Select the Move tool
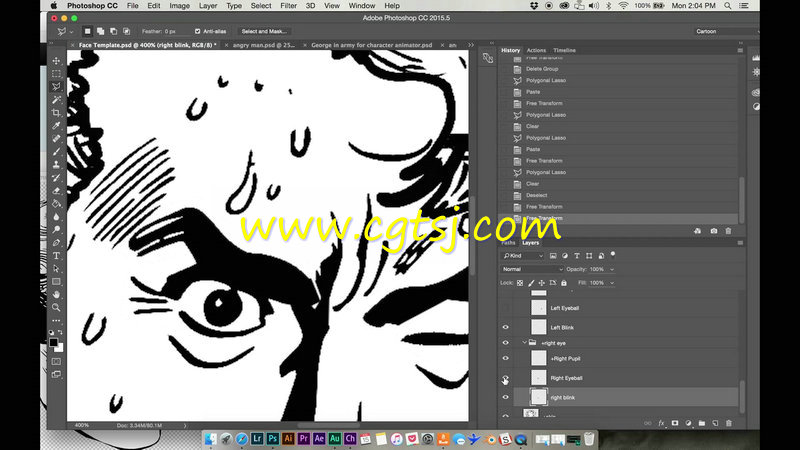Screen dimensions: 800x450 pos(56,61)
